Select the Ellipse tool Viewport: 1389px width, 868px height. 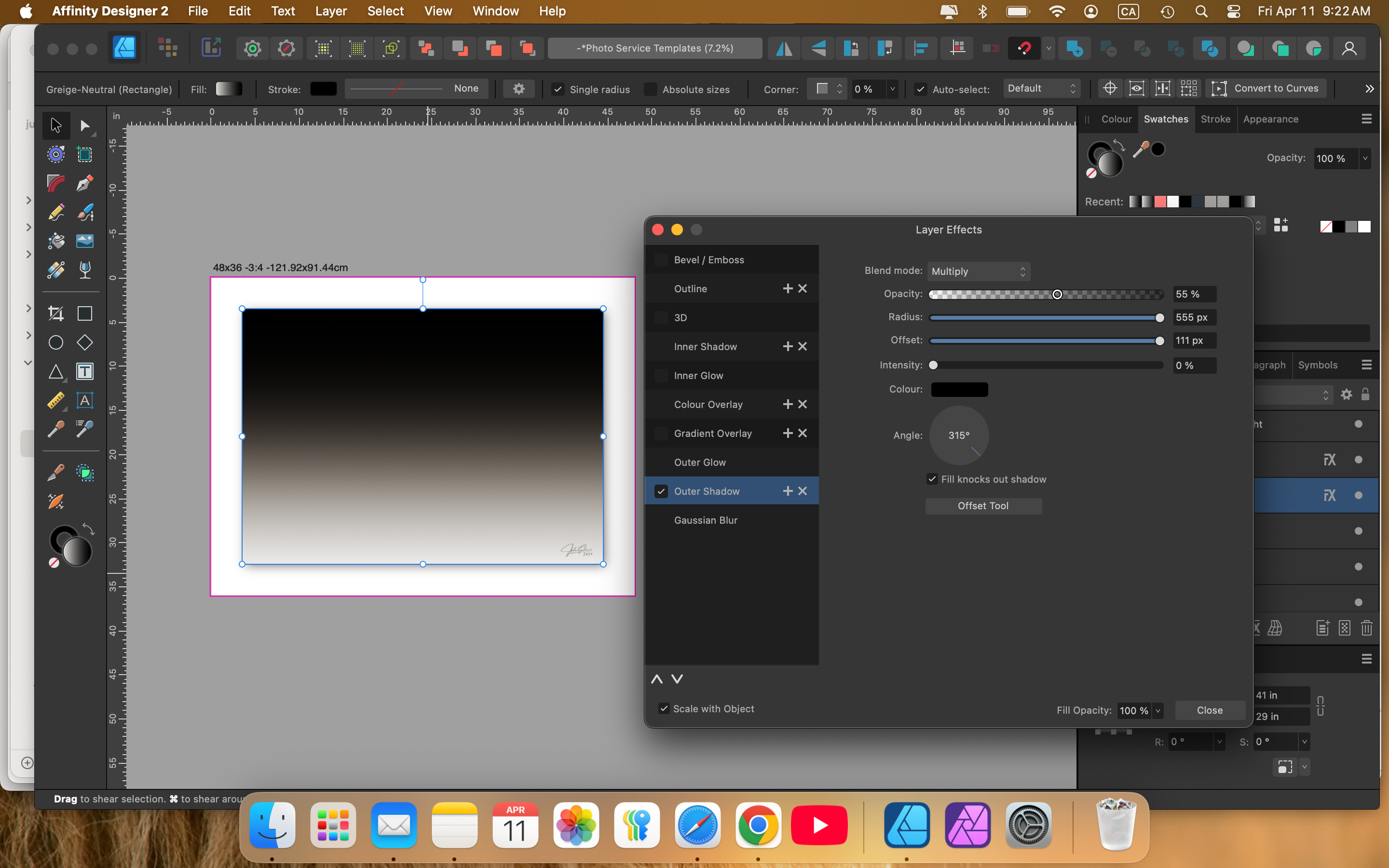tap(55, 343)
